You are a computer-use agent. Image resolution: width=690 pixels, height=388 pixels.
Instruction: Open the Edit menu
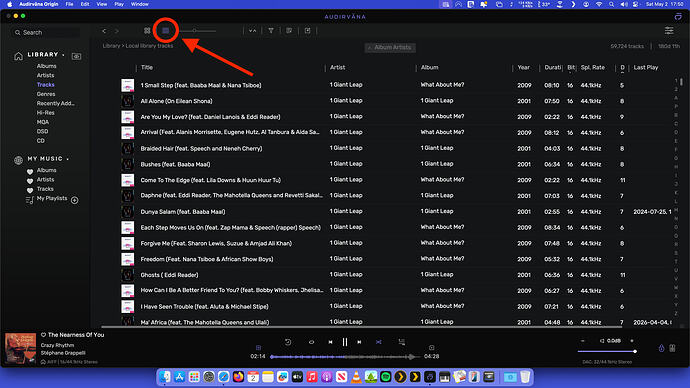85,4
